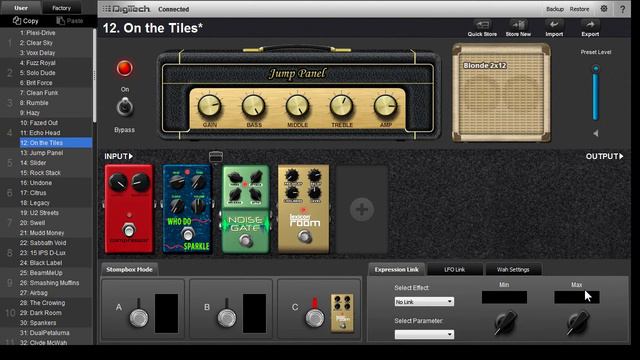Select preset 24: Black Label
This screenshot has width=640, height=360.
[41, 263]
